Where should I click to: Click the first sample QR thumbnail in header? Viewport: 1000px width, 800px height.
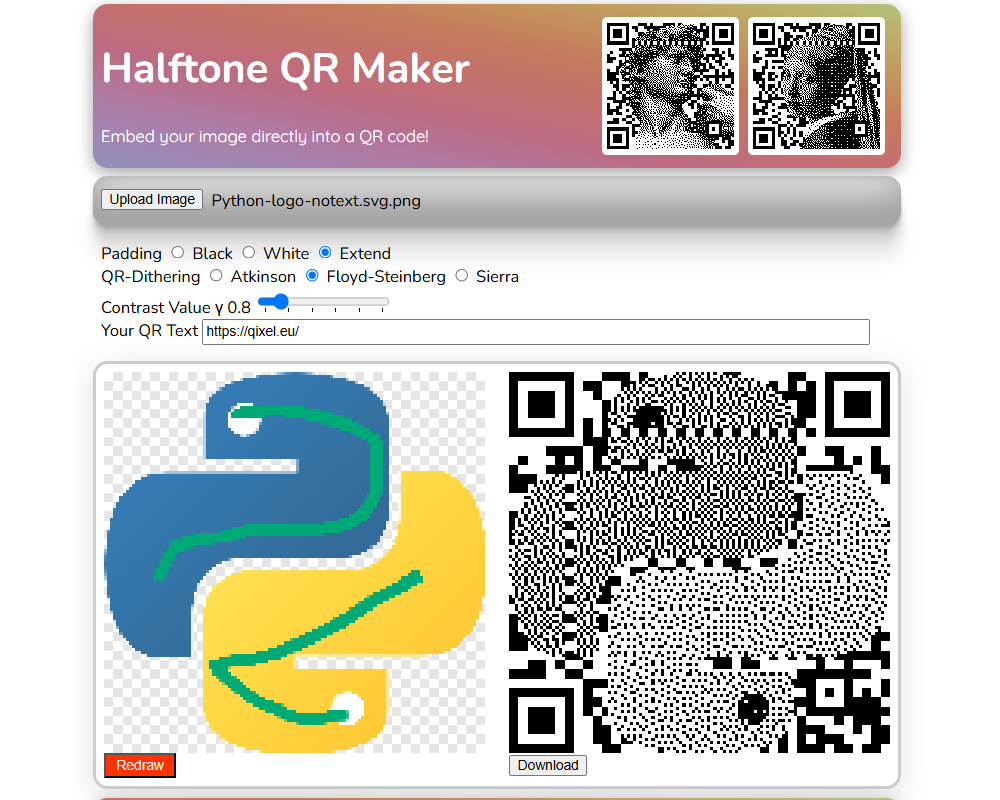point(670,86)
